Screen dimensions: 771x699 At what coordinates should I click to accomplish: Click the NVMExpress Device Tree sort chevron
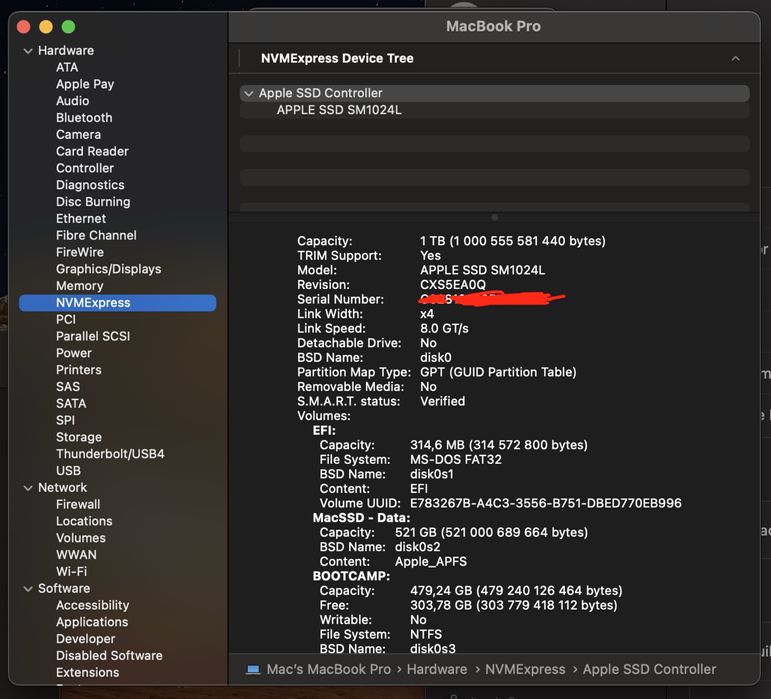pyautogui.click(x=736, y=58)
